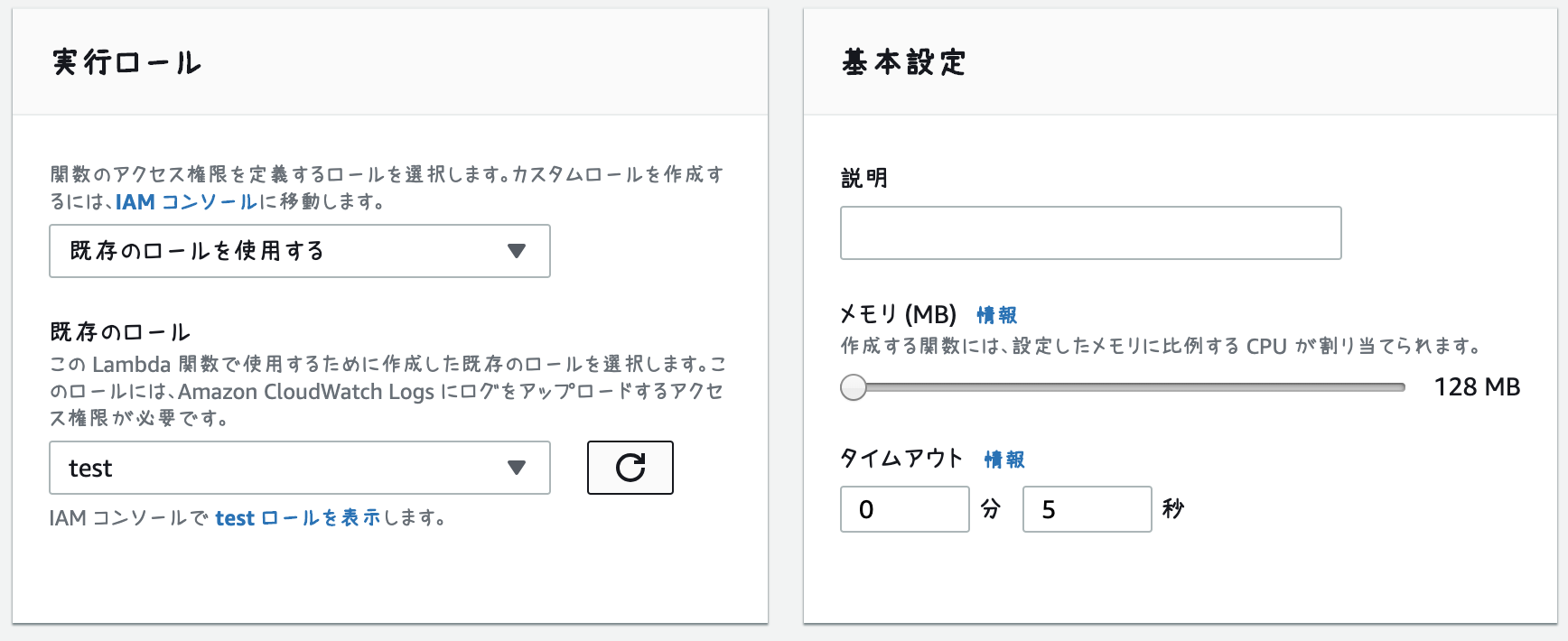Select the timeout seconds field showing 5
1568x641 pixels.
1087,508
